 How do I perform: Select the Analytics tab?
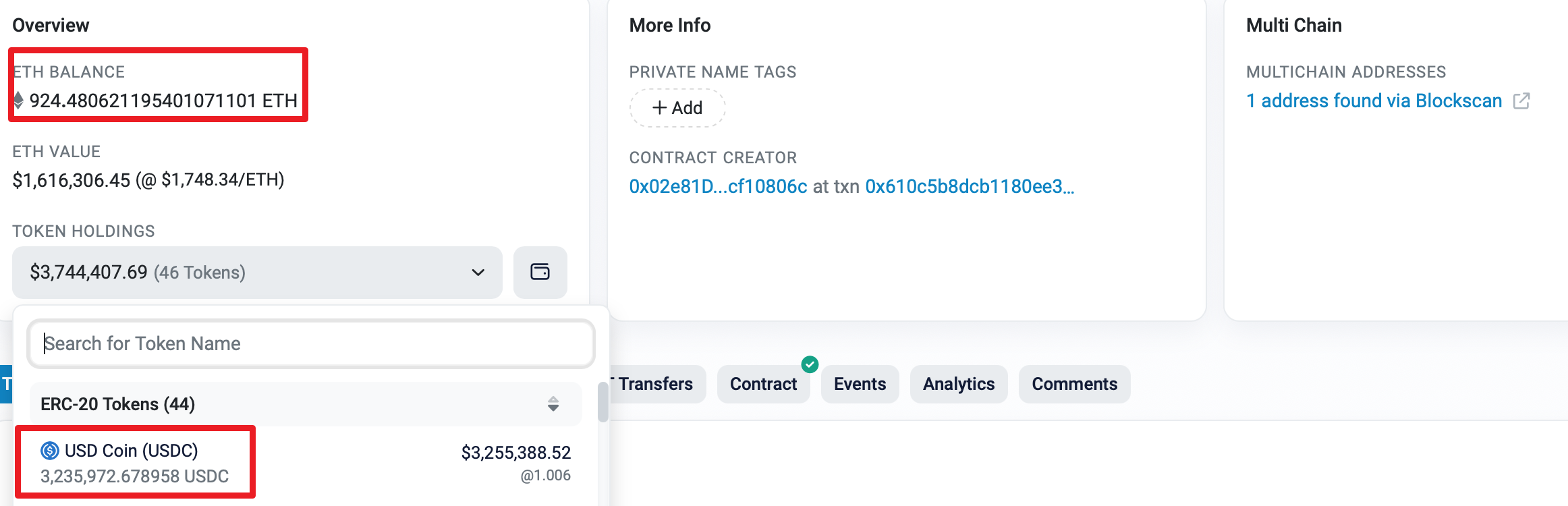point(959,384)
